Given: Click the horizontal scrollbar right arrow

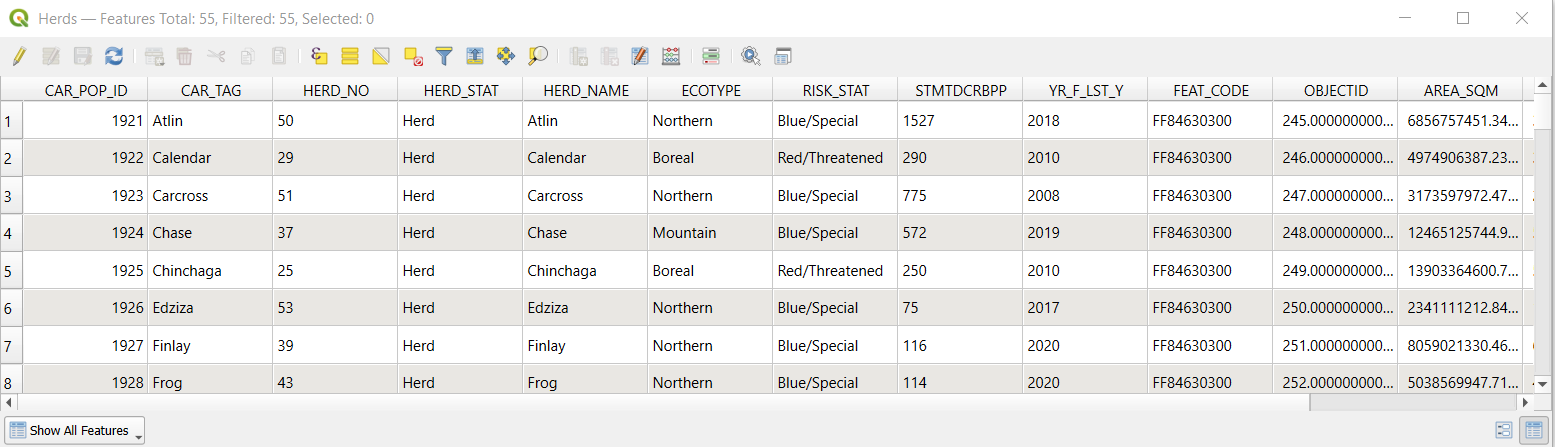Looking at the screenshot, I should point(1524,402).
